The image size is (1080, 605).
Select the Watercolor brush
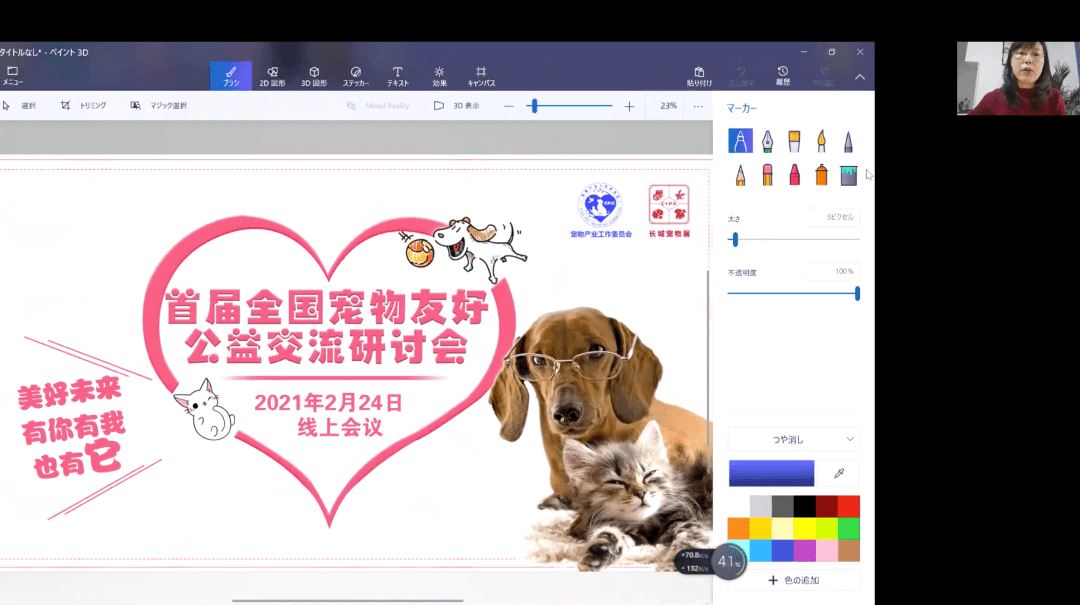pyautogui.click(x=820, y=138)
